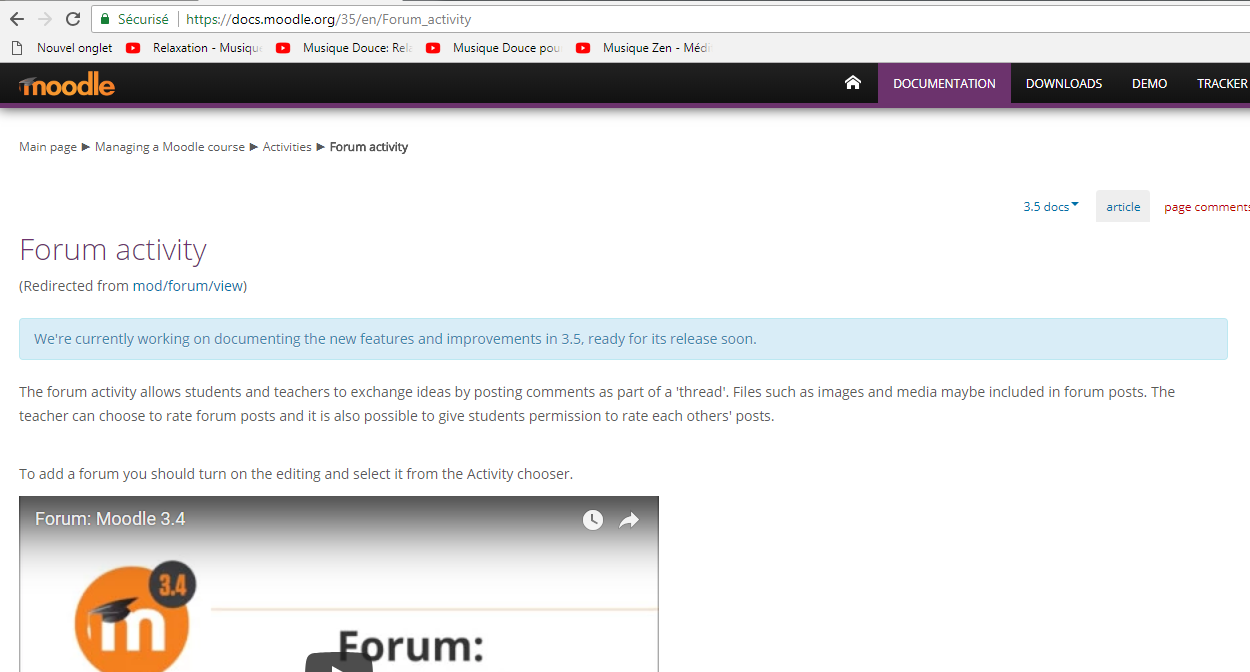Click the Share arrow icon on video

[x=629, y=520]
